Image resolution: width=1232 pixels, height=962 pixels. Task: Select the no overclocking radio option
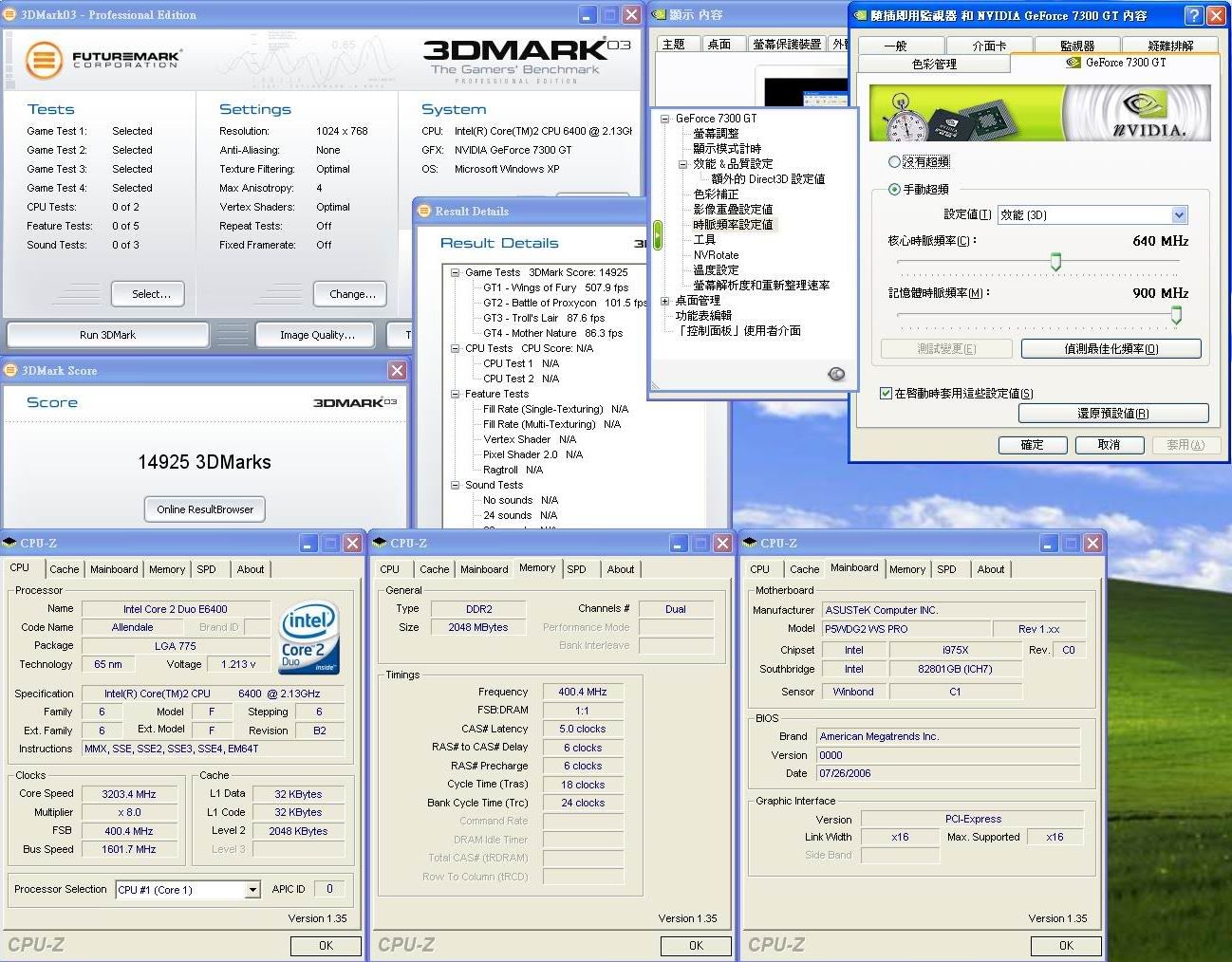pos(894,162)
